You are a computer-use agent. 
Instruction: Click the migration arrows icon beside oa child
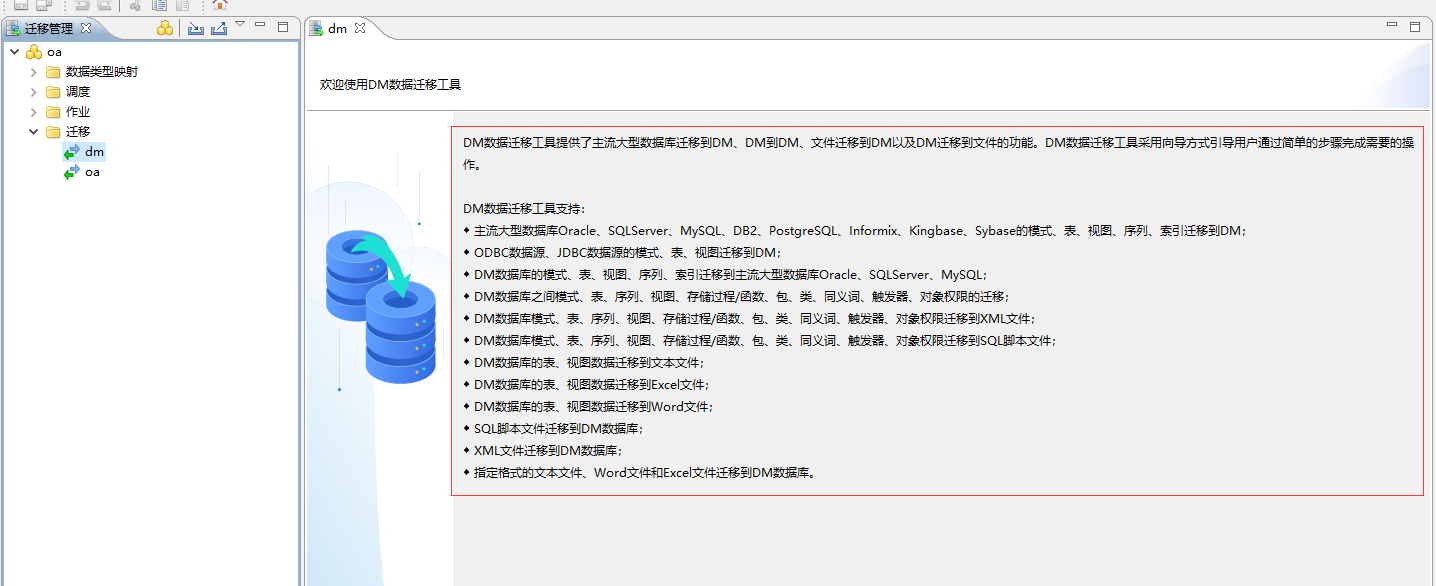[x=71, y=172]
